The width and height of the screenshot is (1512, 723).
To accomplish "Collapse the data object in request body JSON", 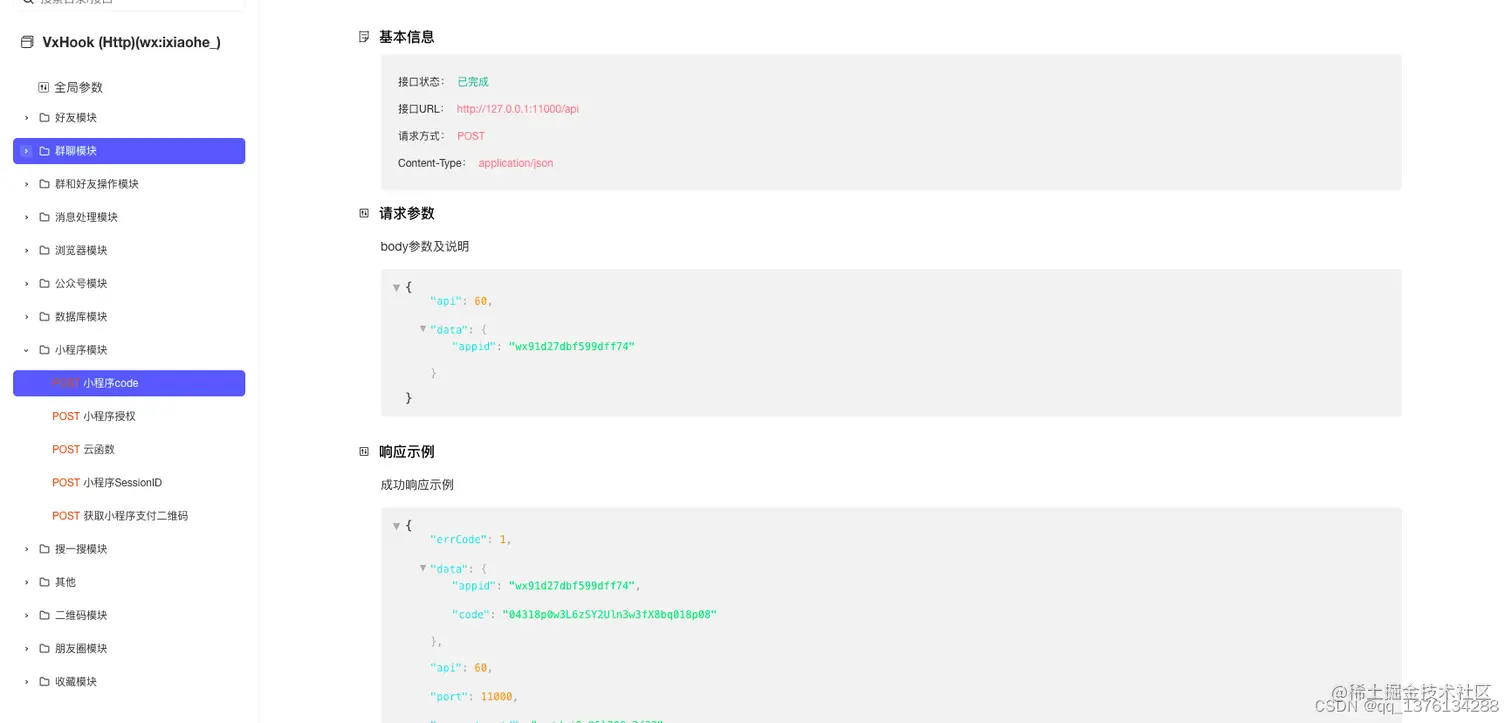I will point(422,328).
